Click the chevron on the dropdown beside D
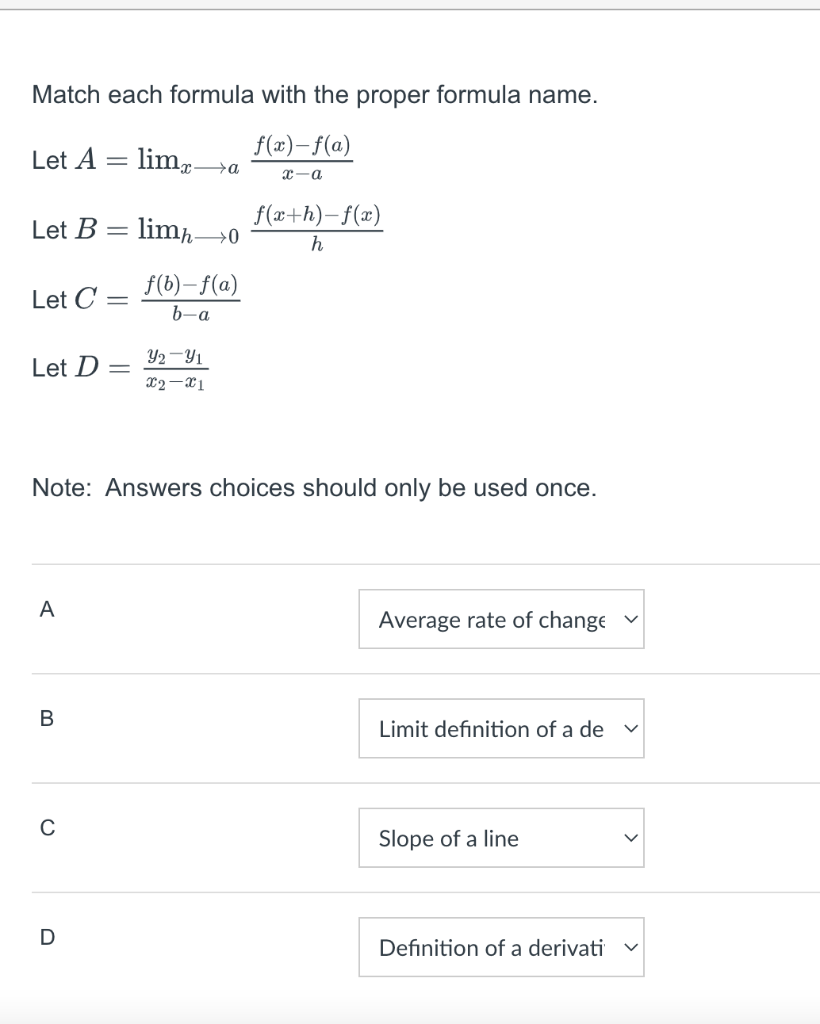This screenshot has width=820, height=1024. point(630,947)
